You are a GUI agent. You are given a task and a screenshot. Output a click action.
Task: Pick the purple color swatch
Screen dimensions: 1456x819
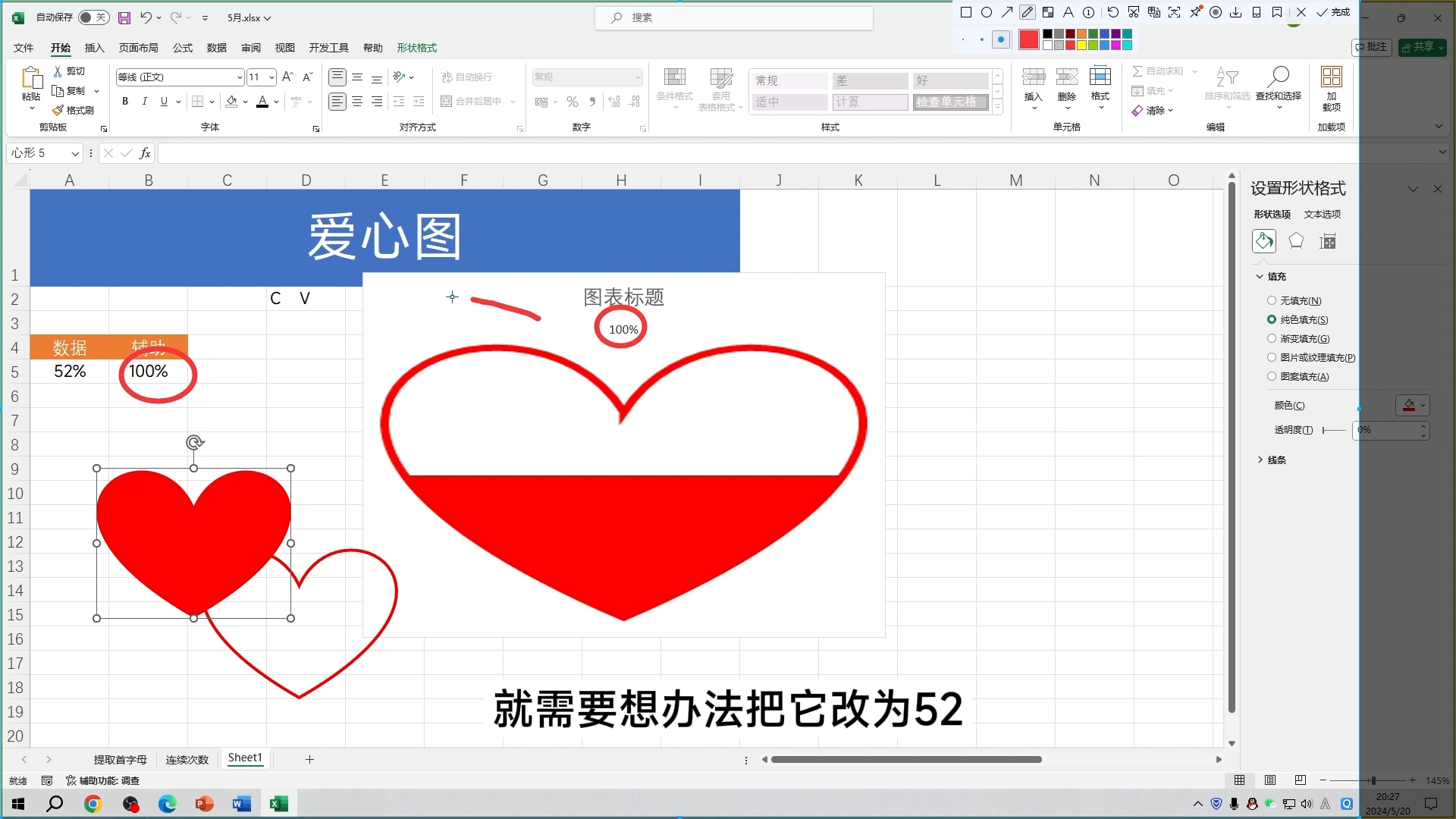point(1116,34)
